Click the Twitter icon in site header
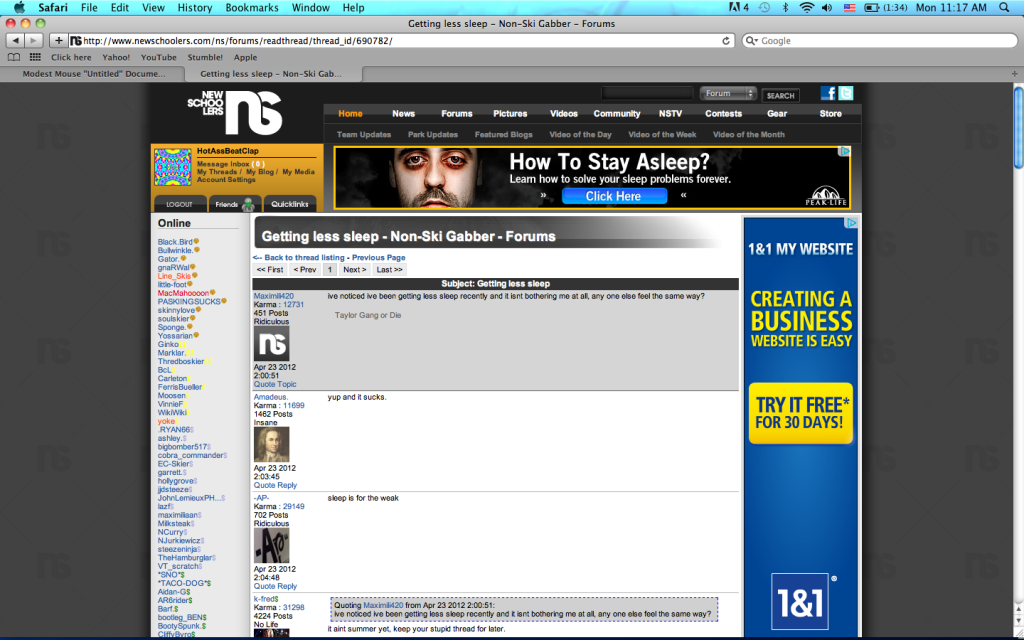This screenshot has width=1024, height=640. (846, 93)
